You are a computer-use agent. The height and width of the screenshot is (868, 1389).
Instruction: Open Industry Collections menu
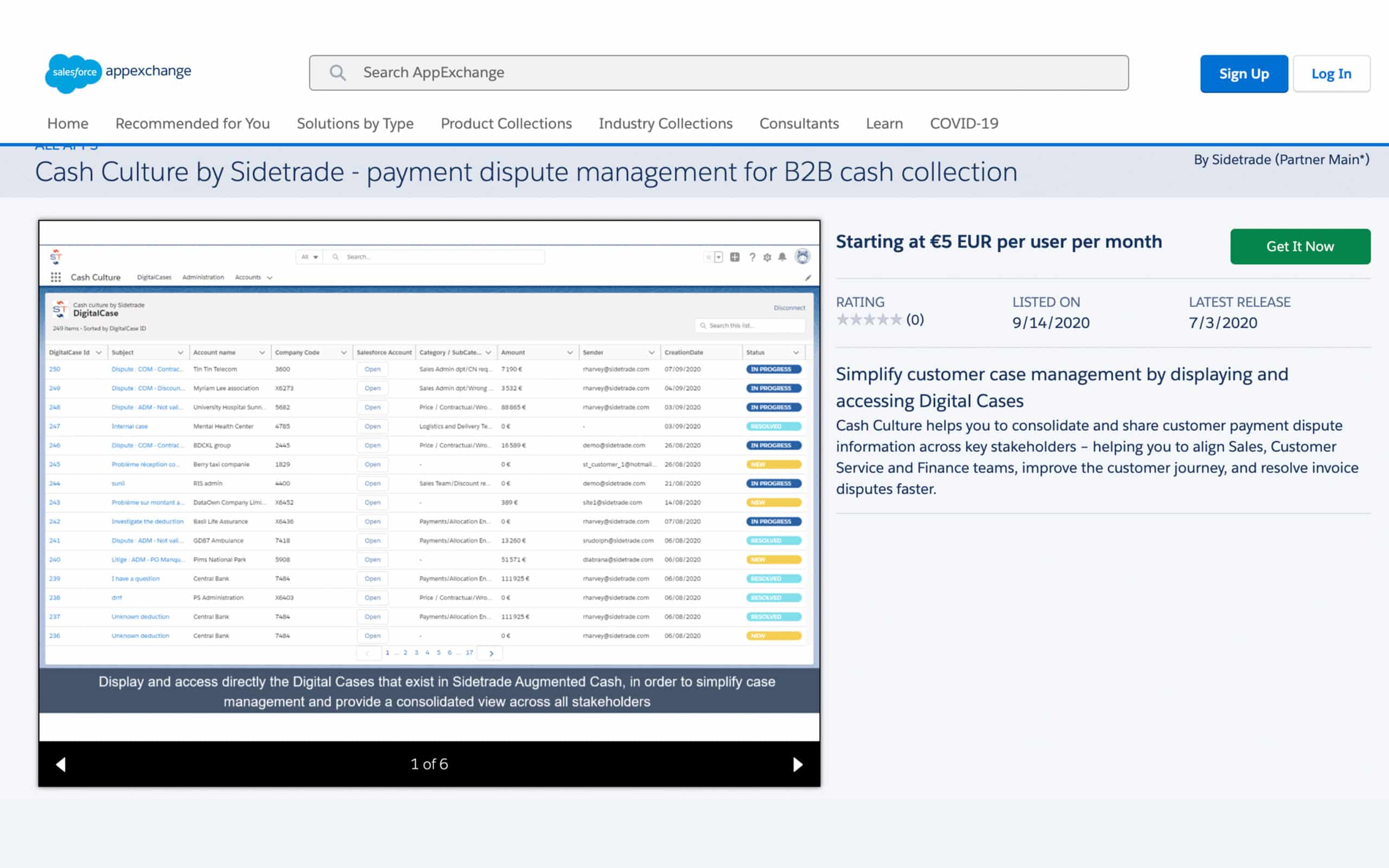tap(666, 124)
